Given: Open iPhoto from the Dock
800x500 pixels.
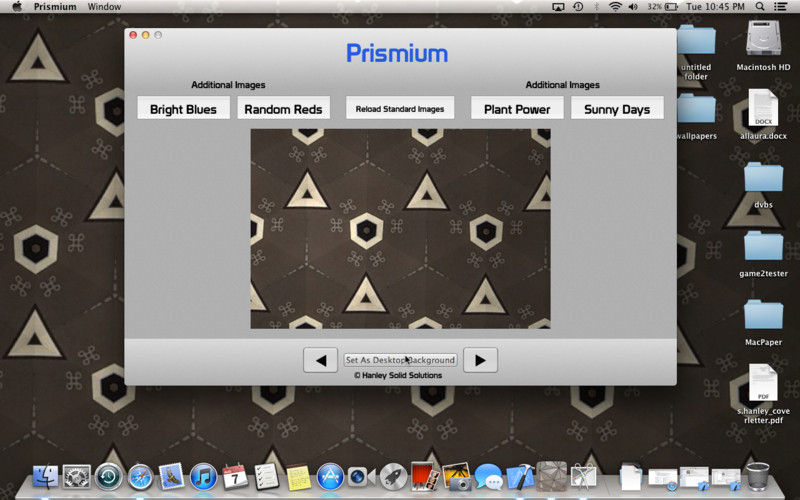Looking at the screenshot, I should [x=456, y=477].
